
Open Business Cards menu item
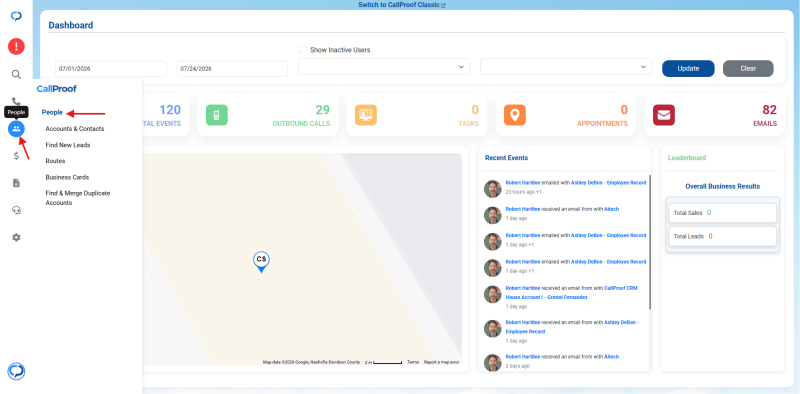(x=67, y=177)
